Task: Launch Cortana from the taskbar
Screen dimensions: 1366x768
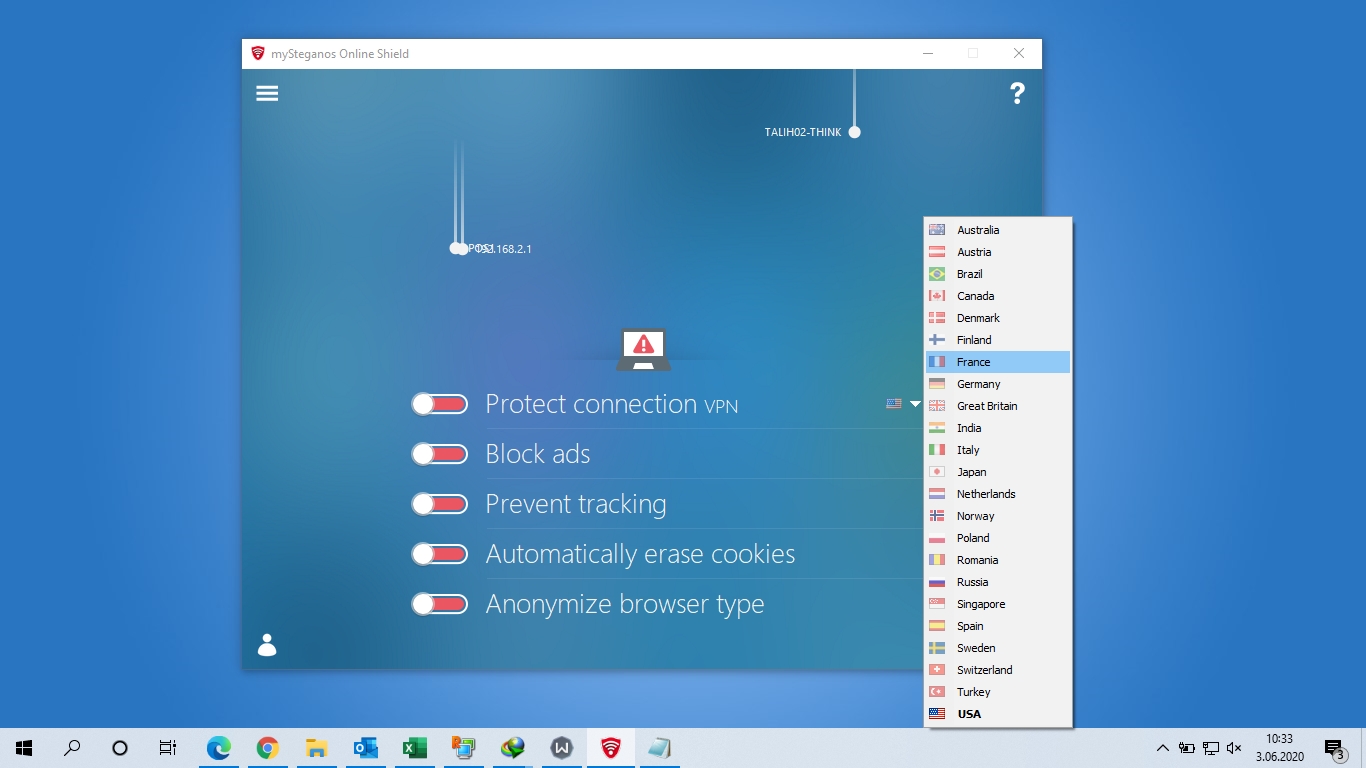Action: [120, 748]
